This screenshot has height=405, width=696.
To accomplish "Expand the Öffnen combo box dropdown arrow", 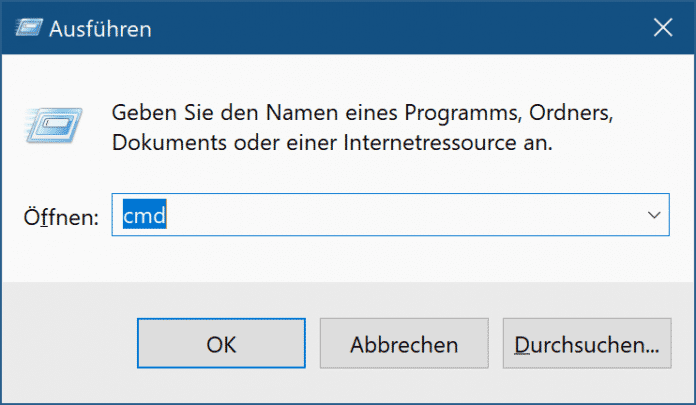I will 654,215.
